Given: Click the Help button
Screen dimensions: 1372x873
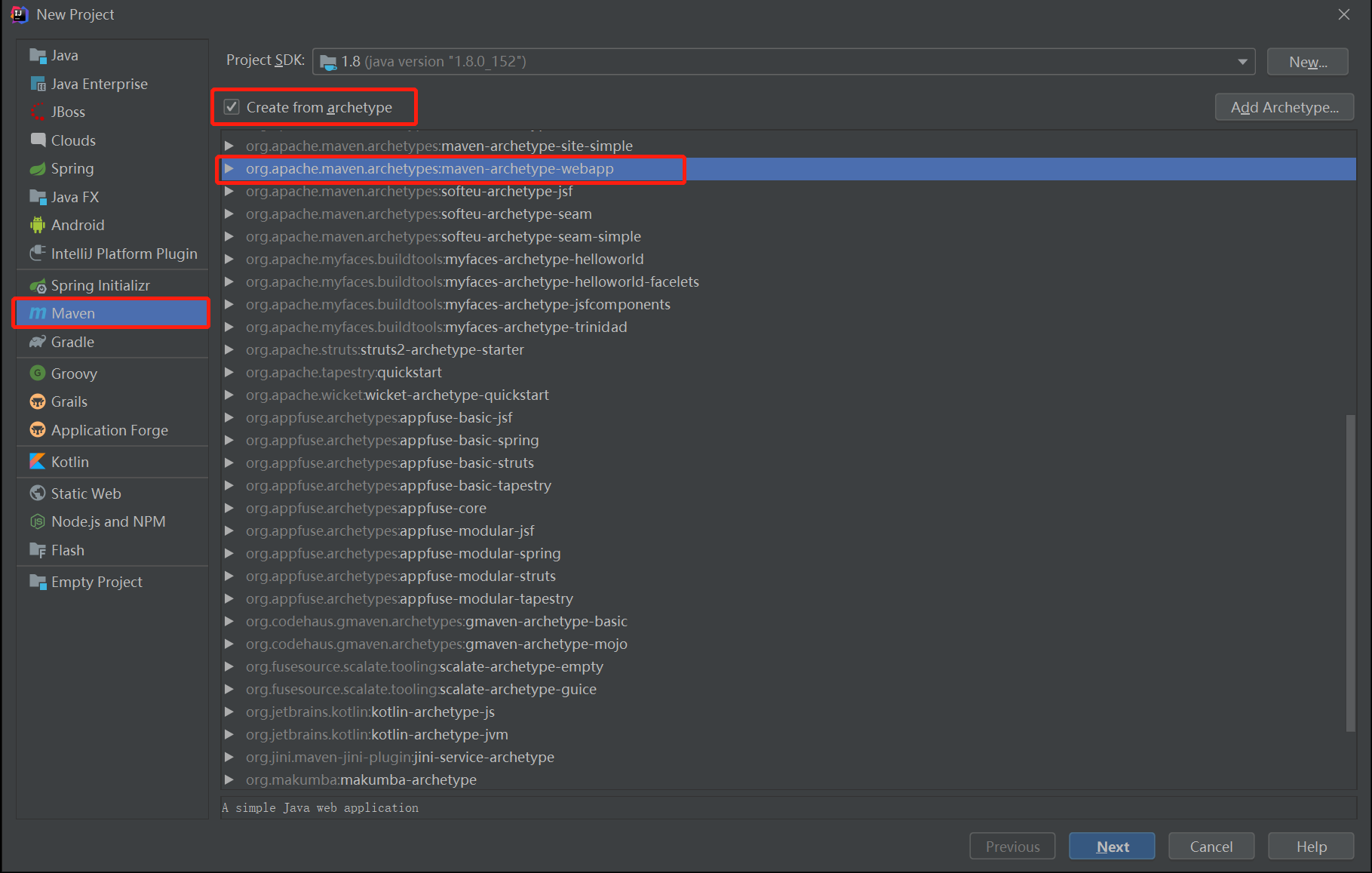Looking at the screenshot, I should point(1311,847).
